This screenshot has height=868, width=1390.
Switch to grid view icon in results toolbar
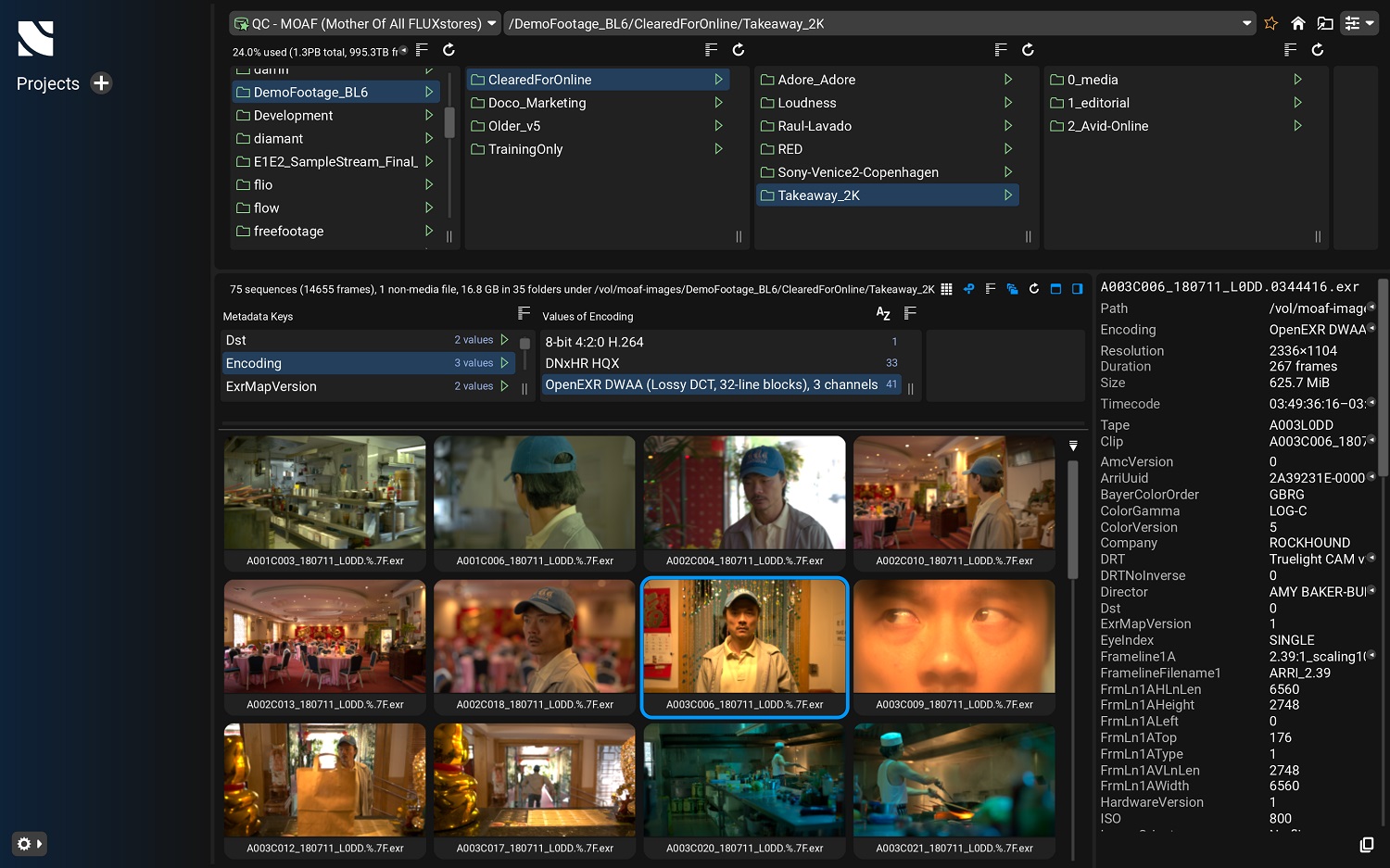coord(946,289)
